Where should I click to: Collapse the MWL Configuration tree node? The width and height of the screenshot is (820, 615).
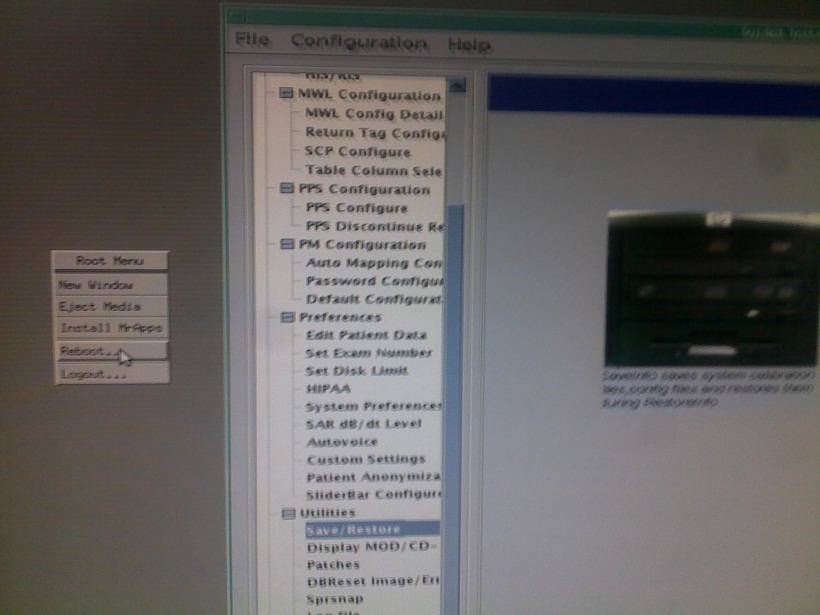coord(287,96)
